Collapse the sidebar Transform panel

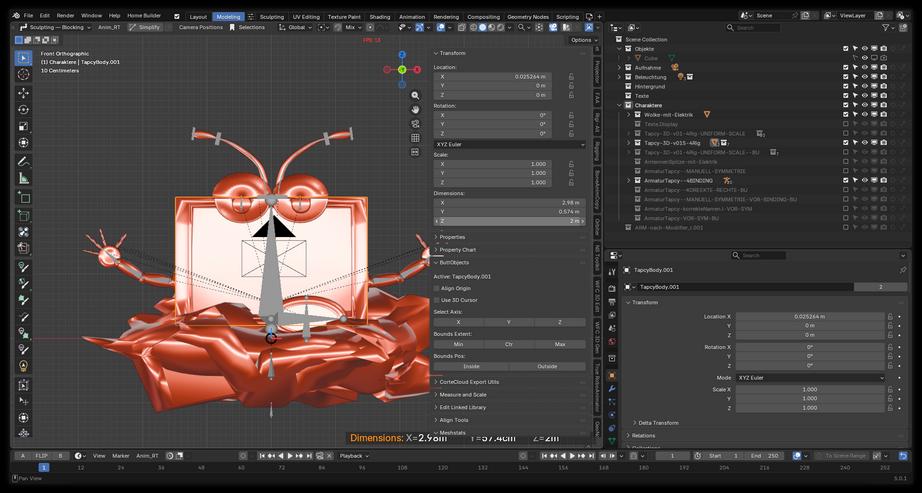450,54
